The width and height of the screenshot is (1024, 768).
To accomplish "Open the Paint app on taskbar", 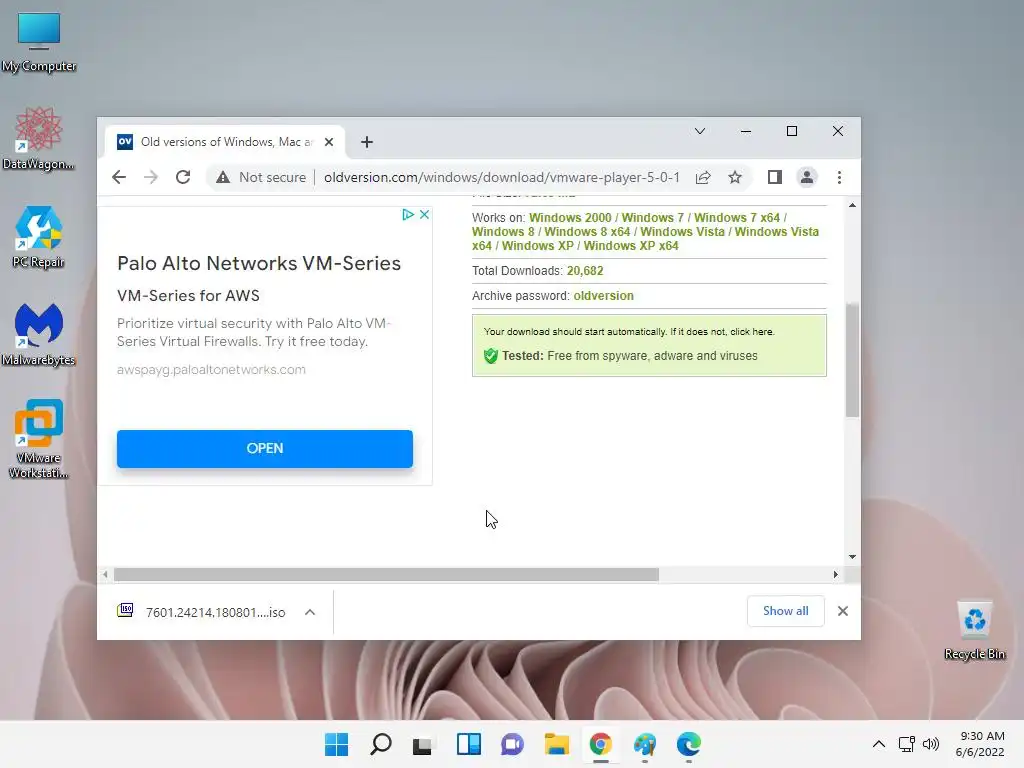I will (x=645, y=744).
